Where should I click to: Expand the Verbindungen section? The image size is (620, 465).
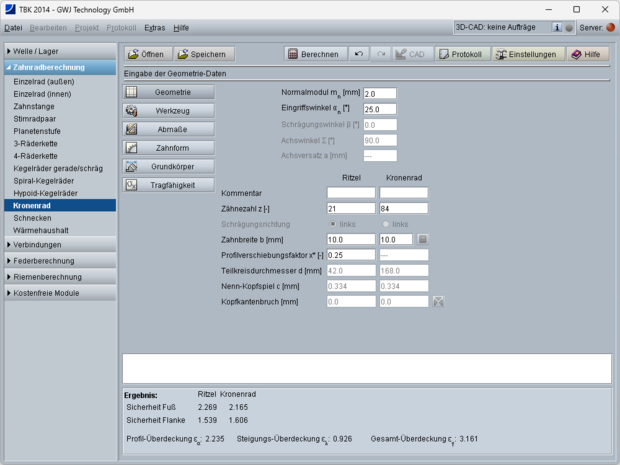(x=58, y=244)
